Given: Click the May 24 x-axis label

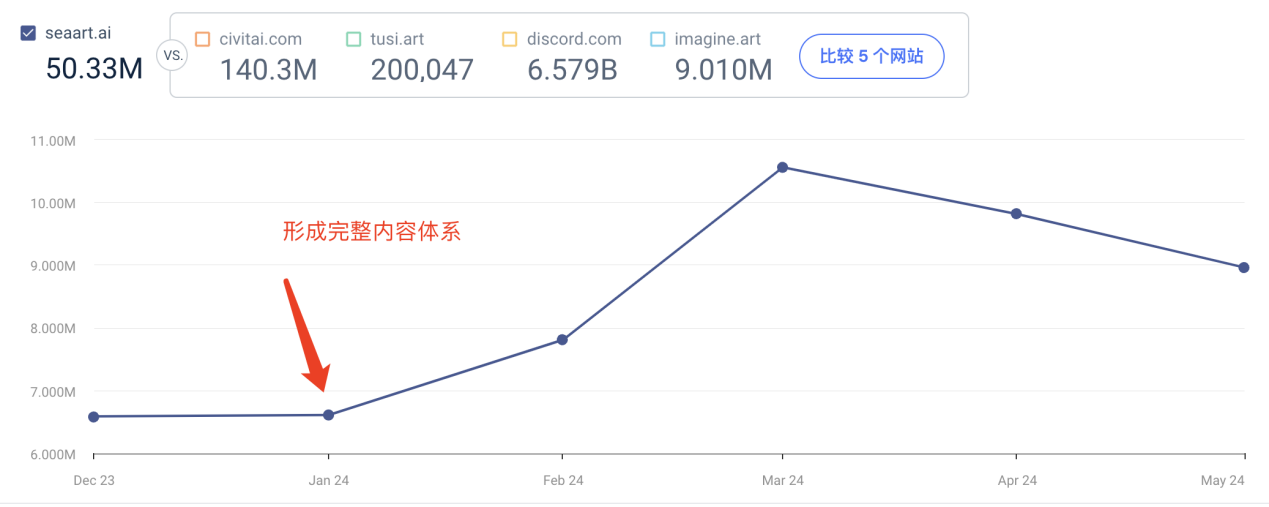Looking at the screenshot, I should tap(1223, 481).
